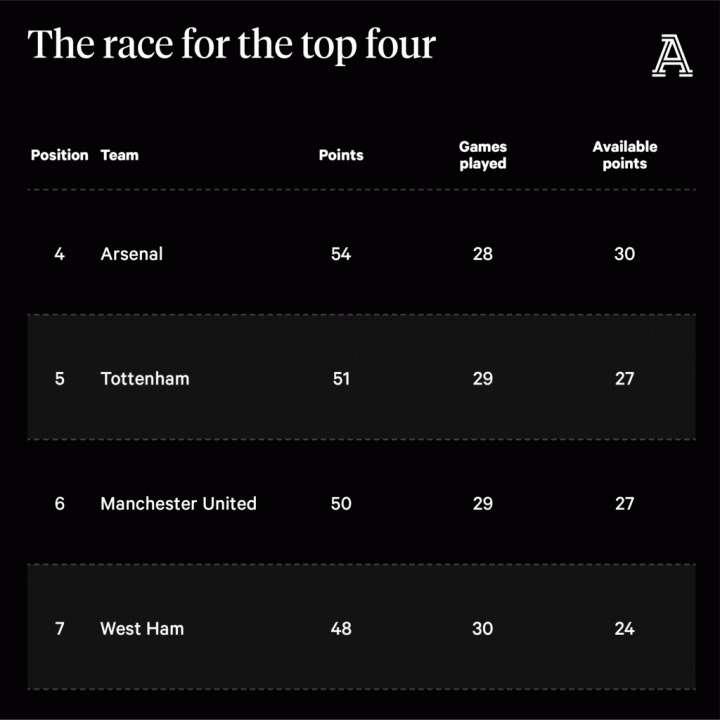Click Tottenham's points value 51
Image resolution: width=720 pixels, height=720 pixels.
tap(341, 379)
